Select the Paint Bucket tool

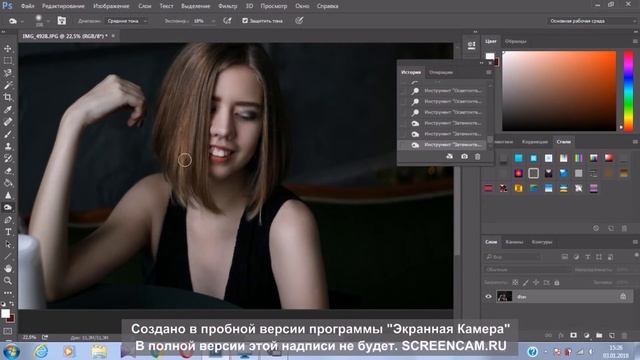(8, 183)
